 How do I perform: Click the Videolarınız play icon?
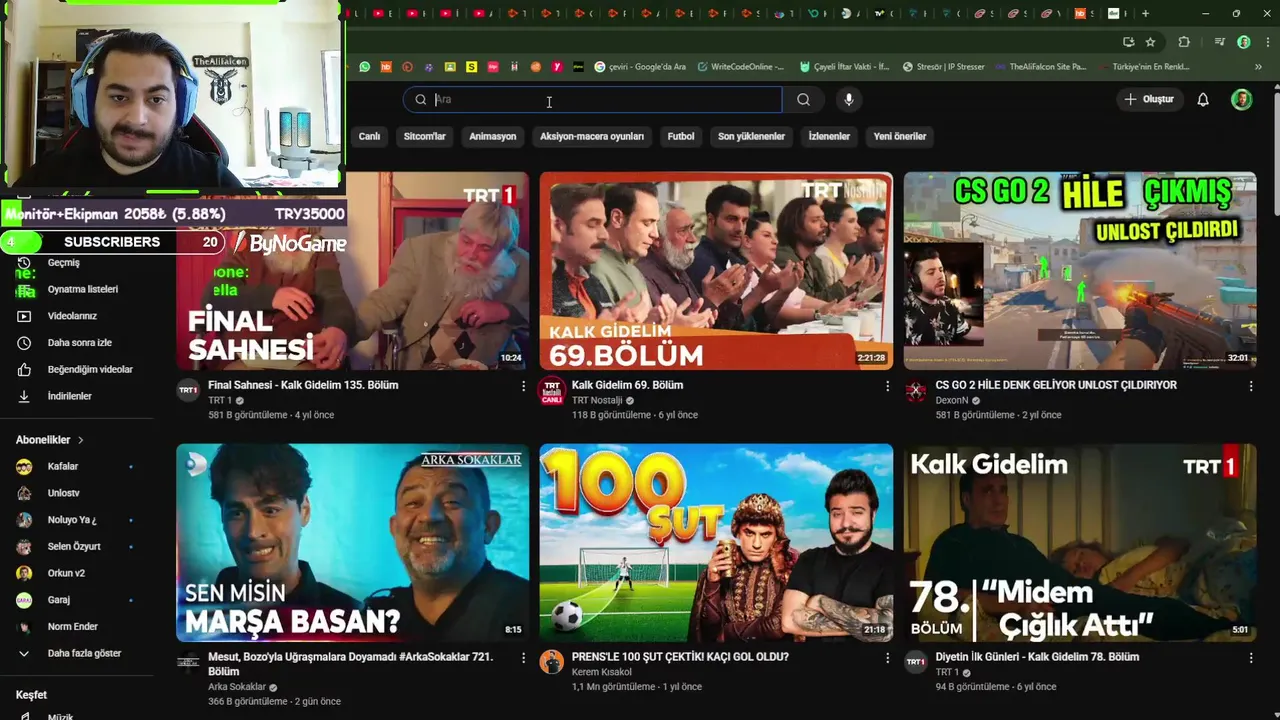(x=24, y=316)
